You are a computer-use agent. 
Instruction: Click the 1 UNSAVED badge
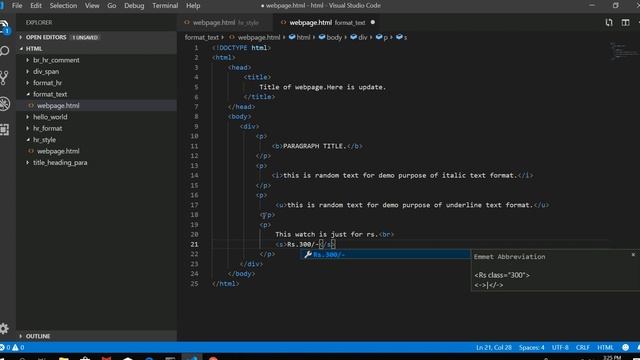[x=85, y=38]
